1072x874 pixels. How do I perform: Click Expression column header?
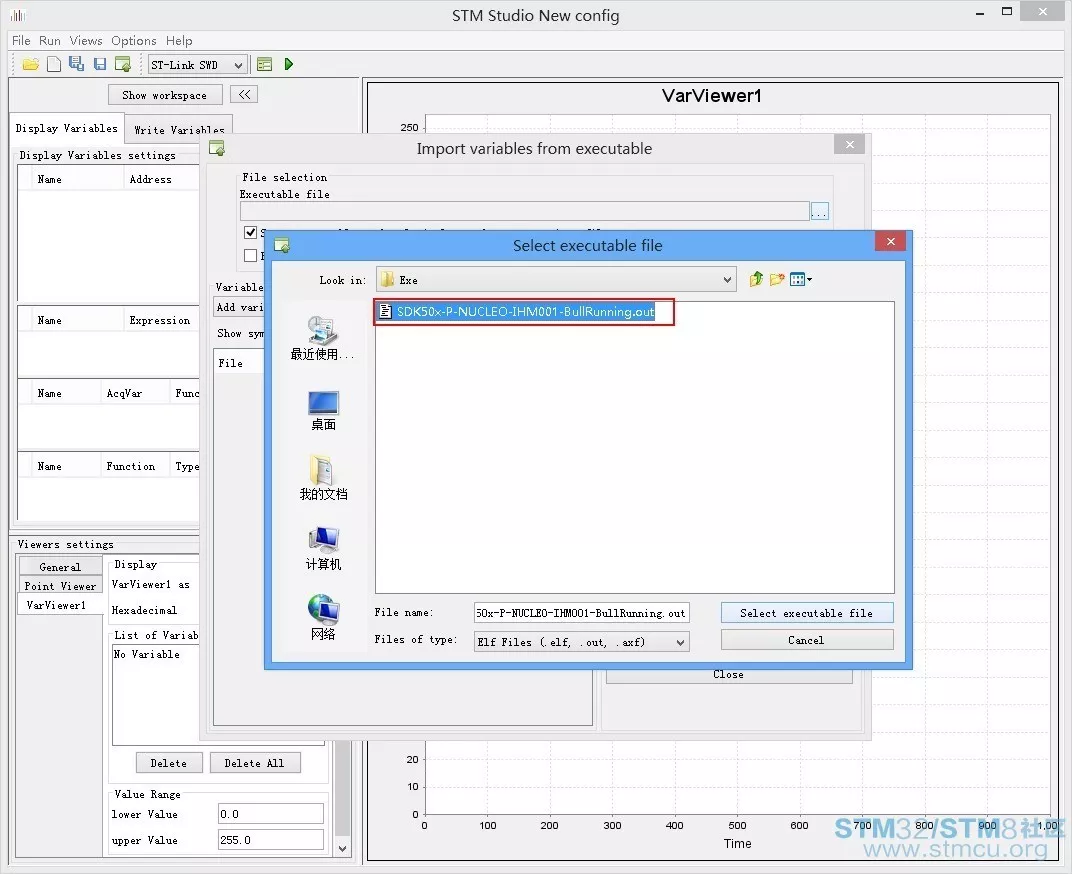[x=160, y=320]
